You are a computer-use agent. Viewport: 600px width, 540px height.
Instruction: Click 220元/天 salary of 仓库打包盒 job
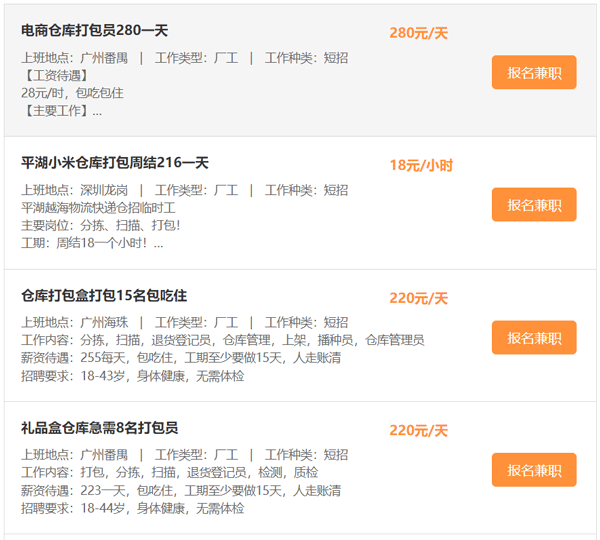click(419, 298)
